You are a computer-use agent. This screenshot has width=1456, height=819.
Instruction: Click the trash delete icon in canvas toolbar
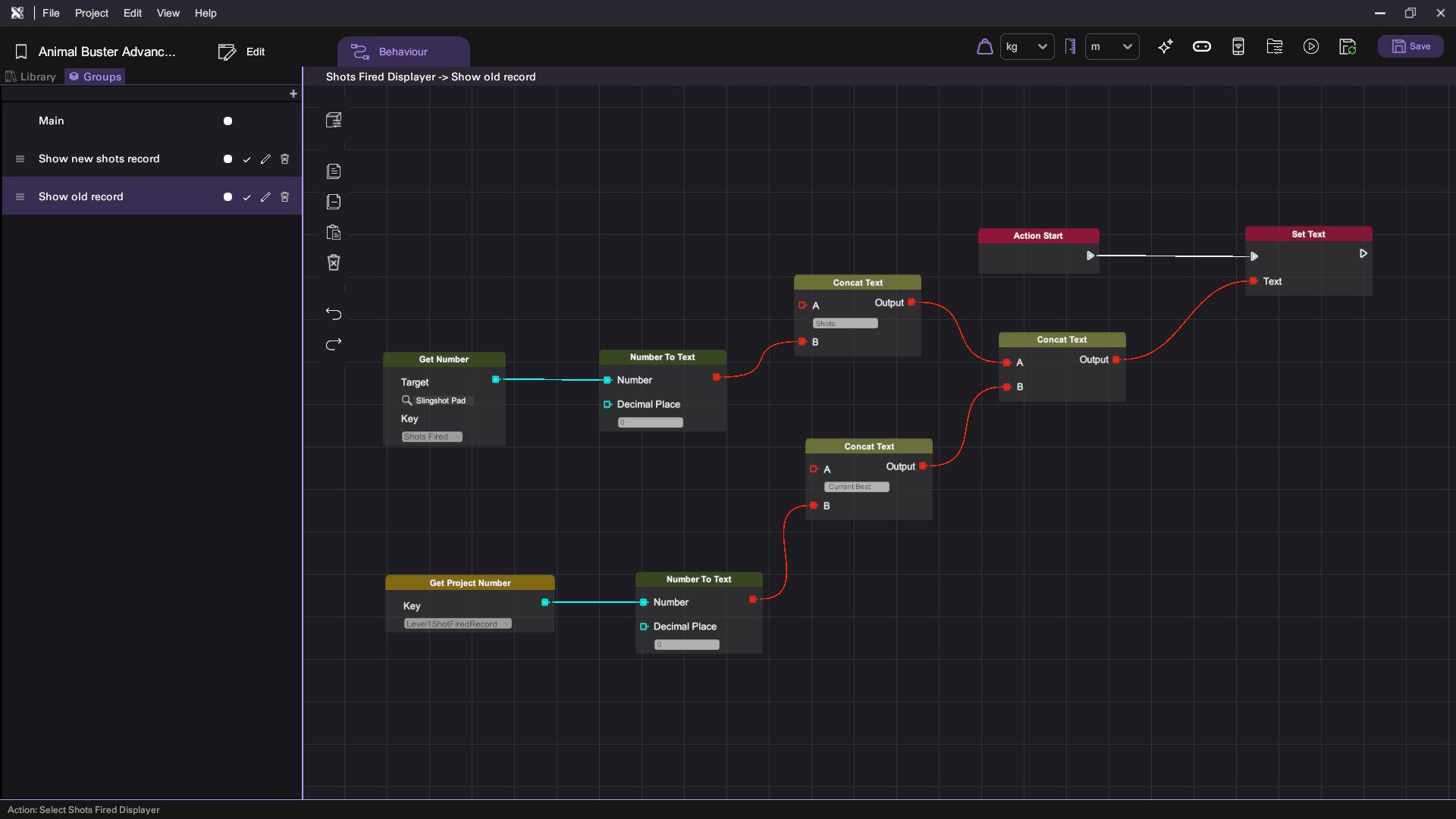(334, 262)
